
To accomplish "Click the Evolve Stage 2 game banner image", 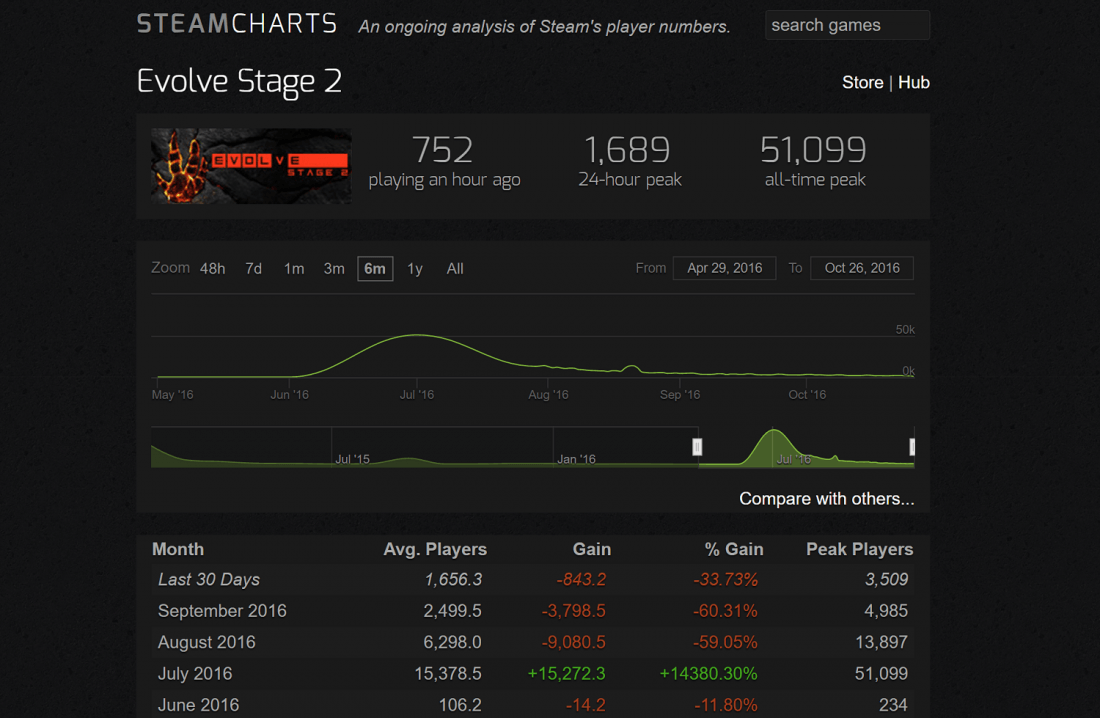I will pos(251,166).
